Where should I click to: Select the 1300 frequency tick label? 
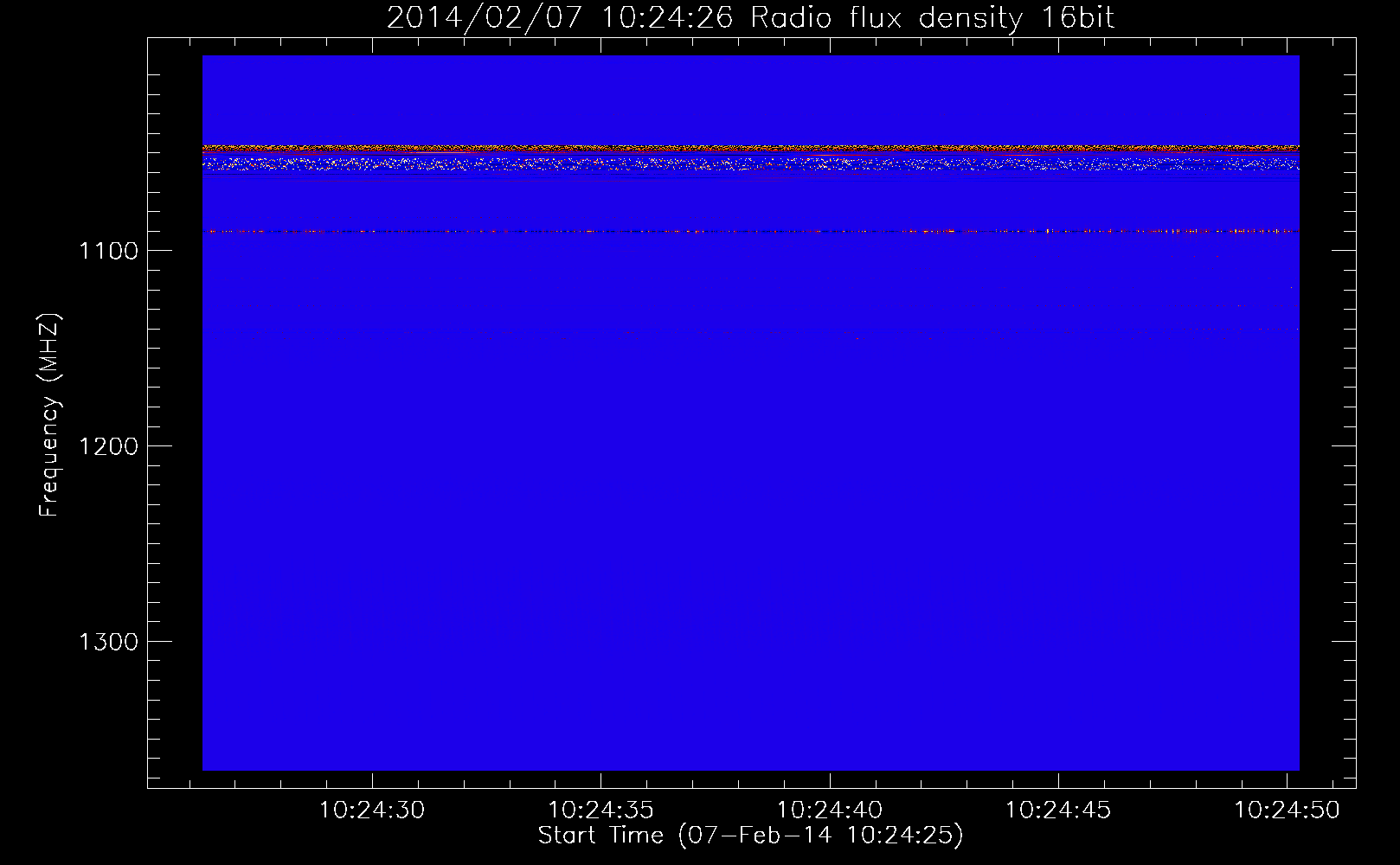pos(108,642)
